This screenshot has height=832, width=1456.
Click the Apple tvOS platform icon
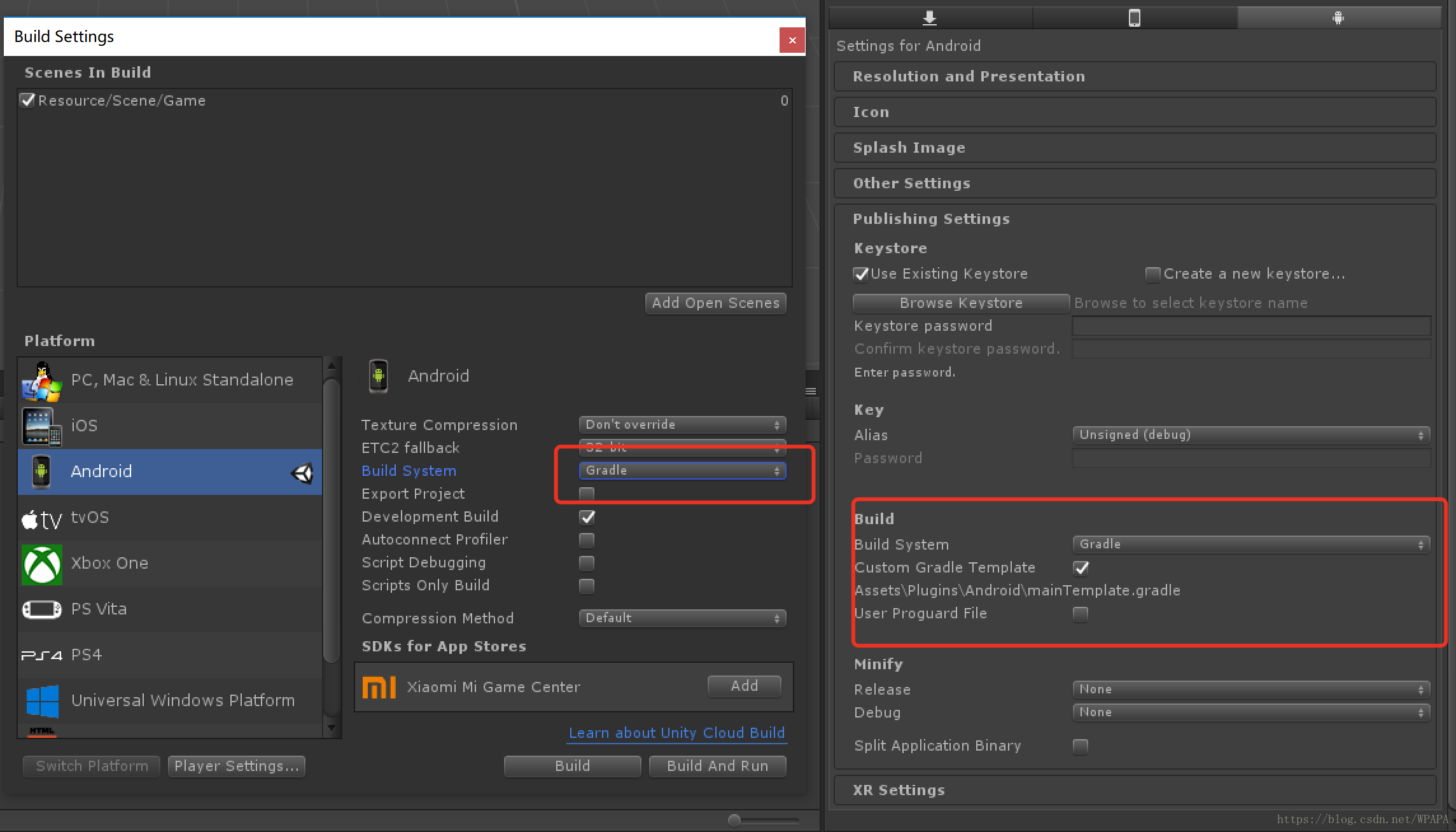pyautogui.click(x=41, y=520)
